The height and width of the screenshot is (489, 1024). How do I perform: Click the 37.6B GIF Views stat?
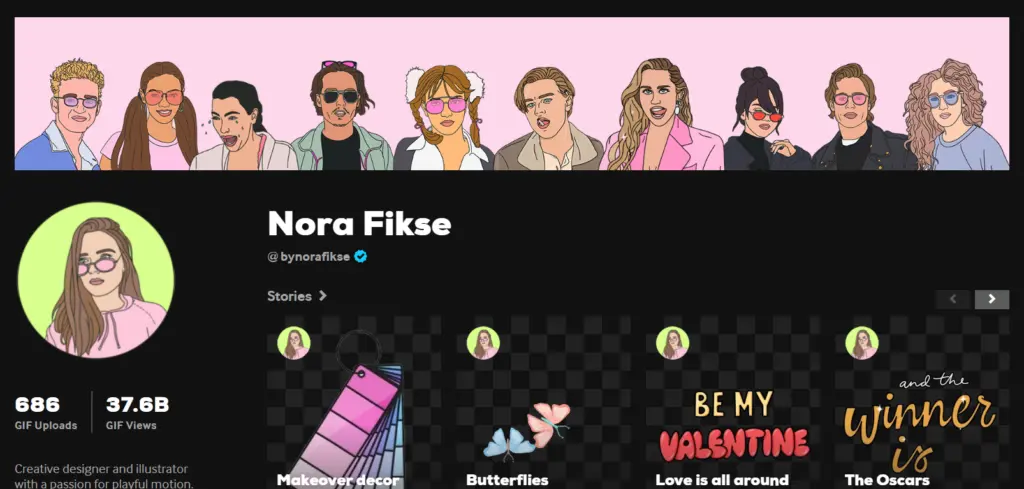137,413
